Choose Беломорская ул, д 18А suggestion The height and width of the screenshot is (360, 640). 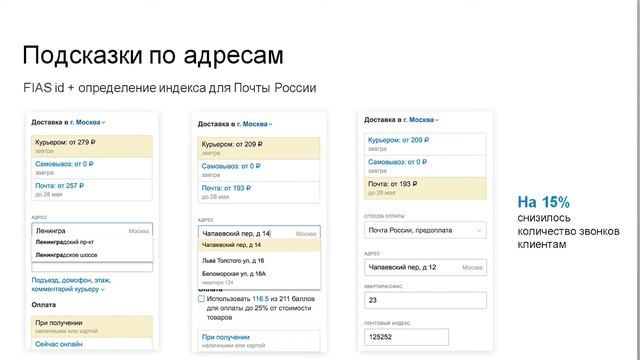coord(259,277)
